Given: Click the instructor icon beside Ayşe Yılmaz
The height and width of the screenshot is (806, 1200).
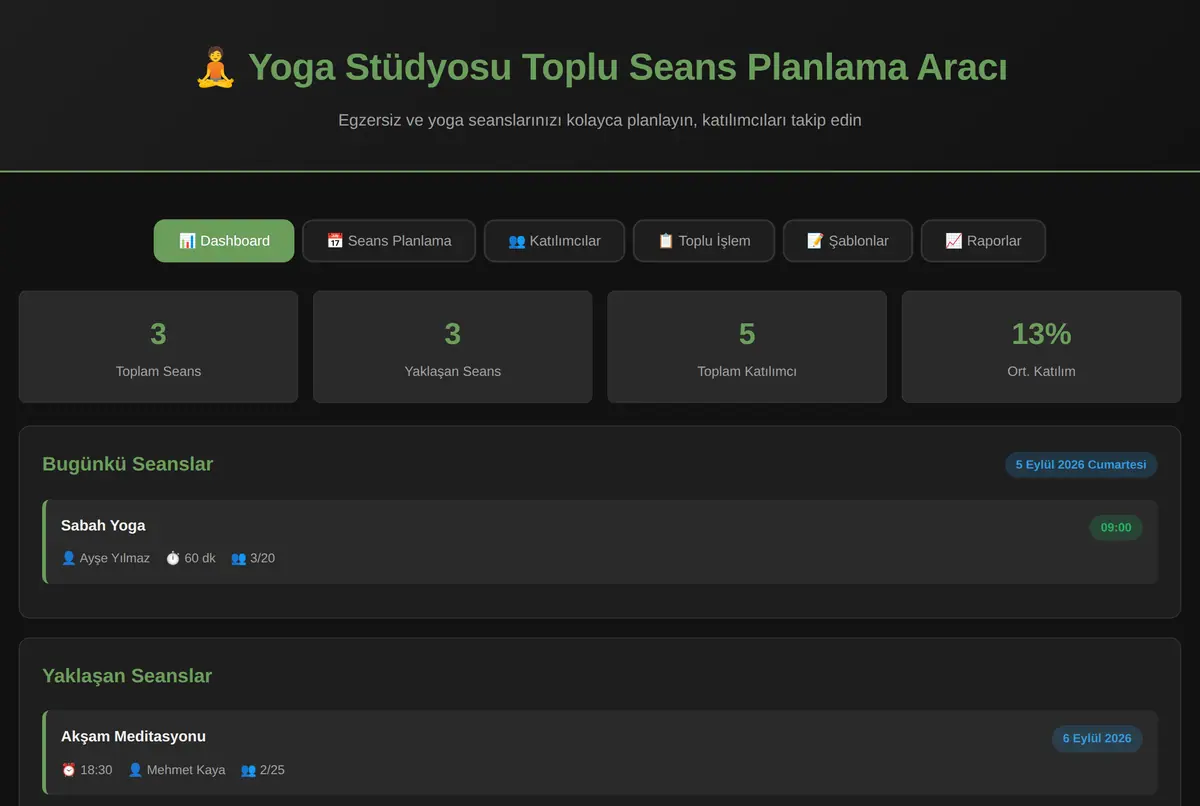Looking at the screenshot, I should pyautogui.click(x=69, y=558).
